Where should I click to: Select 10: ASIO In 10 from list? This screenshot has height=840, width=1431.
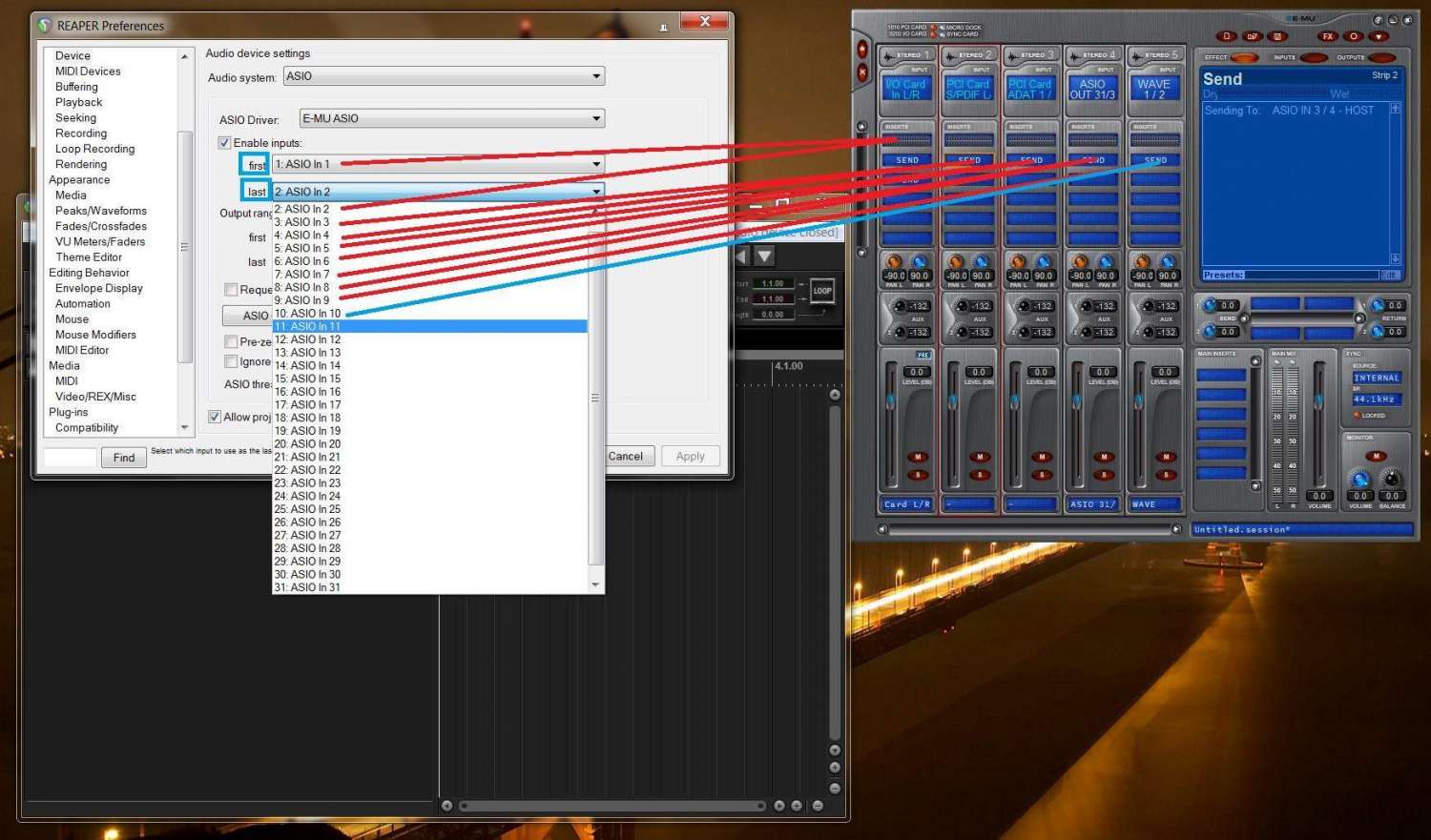(308, 314)
